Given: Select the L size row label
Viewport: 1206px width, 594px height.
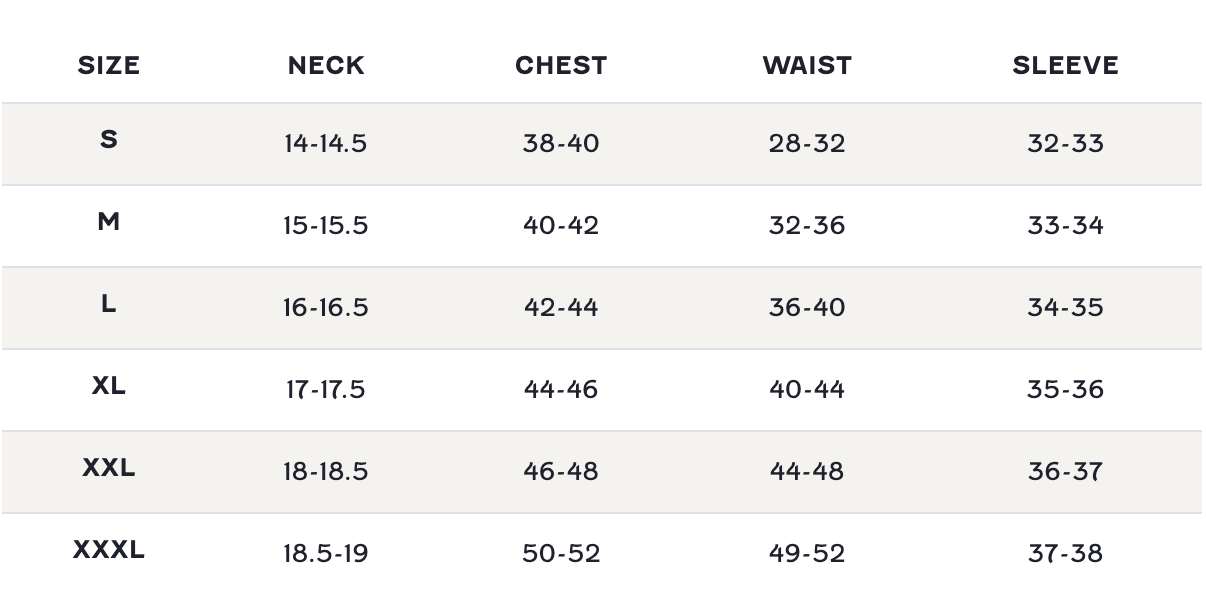Looking at the screenshot, I should click(x=108, y=304).
